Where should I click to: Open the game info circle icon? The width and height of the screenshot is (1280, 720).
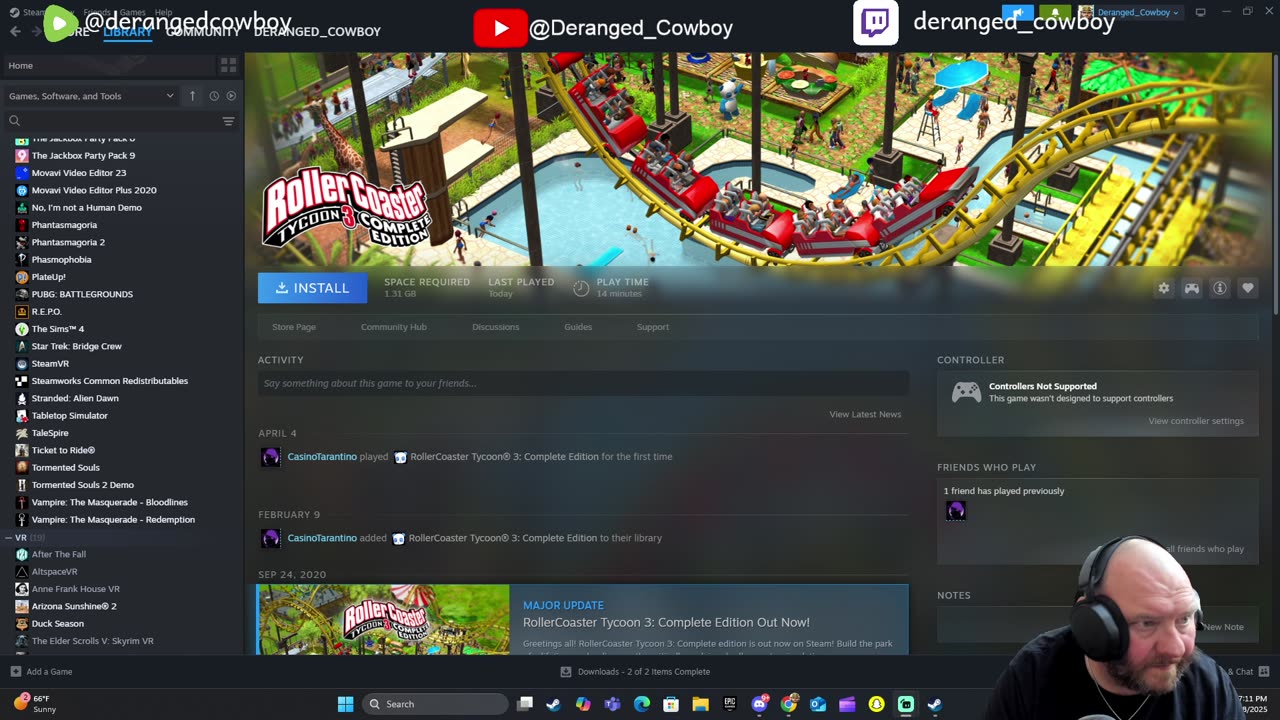coord(1219,288)
